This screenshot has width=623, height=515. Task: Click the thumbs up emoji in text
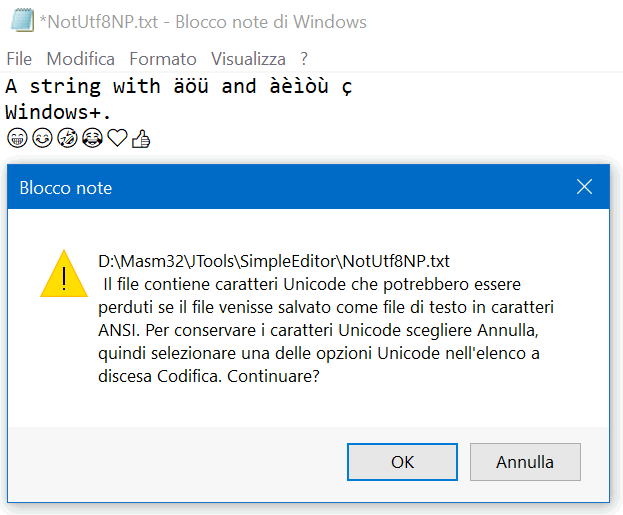pyautogui.click(x=141, y=139)
